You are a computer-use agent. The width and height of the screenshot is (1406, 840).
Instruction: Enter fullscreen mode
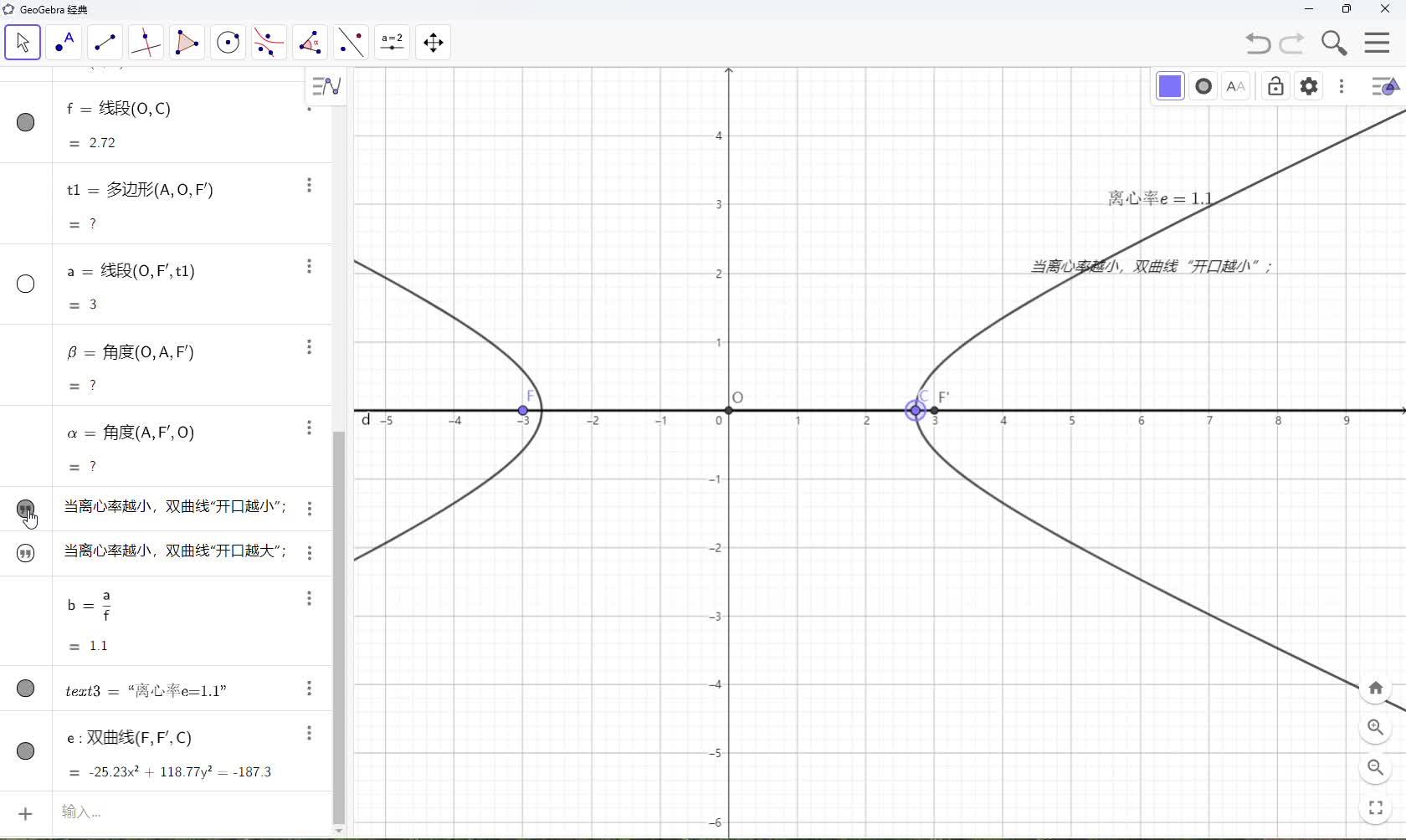click(x=1375, y=807)
